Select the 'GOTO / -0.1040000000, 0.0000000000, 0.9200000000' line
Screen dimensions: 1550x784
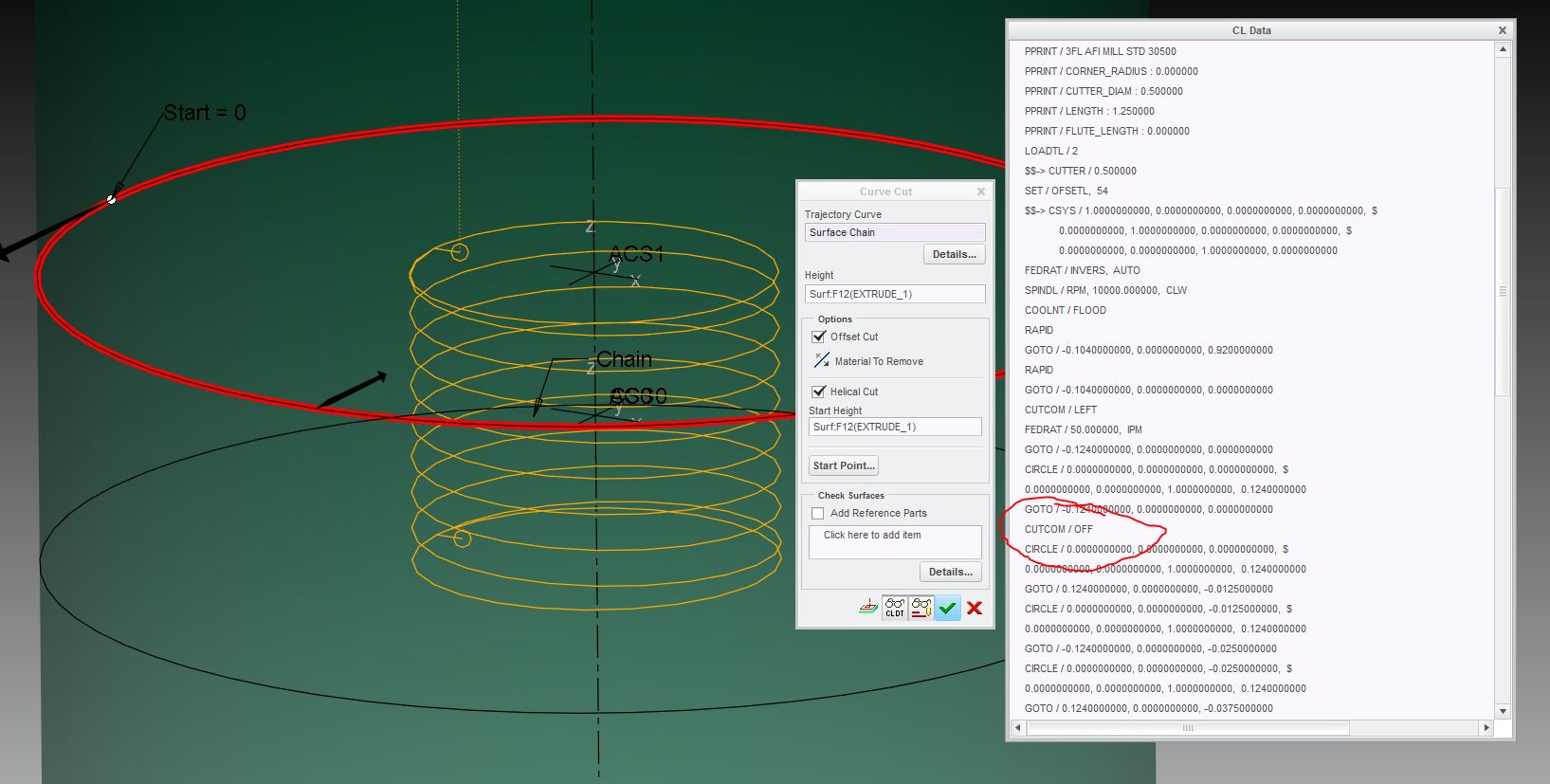tap(1149, 350)
